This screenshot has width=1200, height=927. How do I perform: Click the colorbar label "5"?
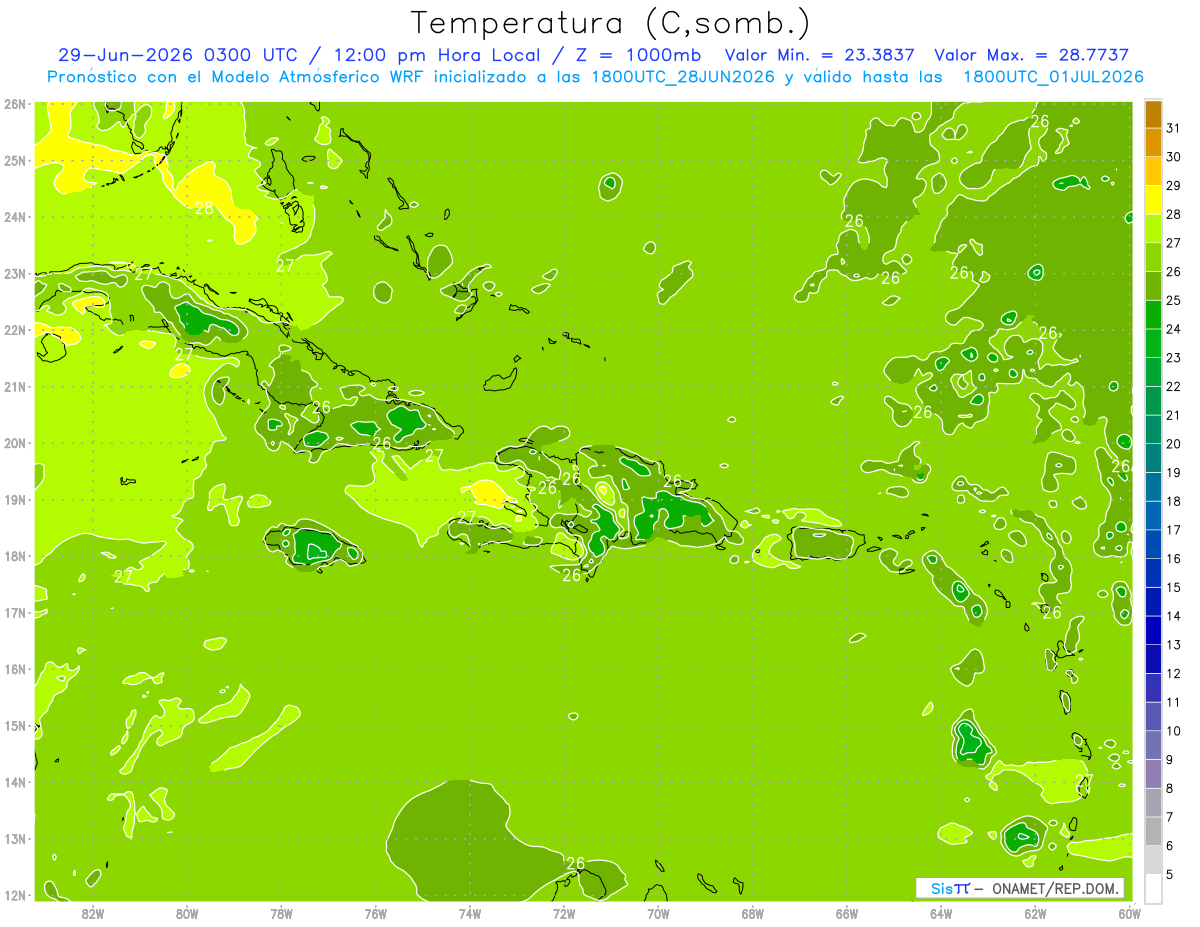1169,875
